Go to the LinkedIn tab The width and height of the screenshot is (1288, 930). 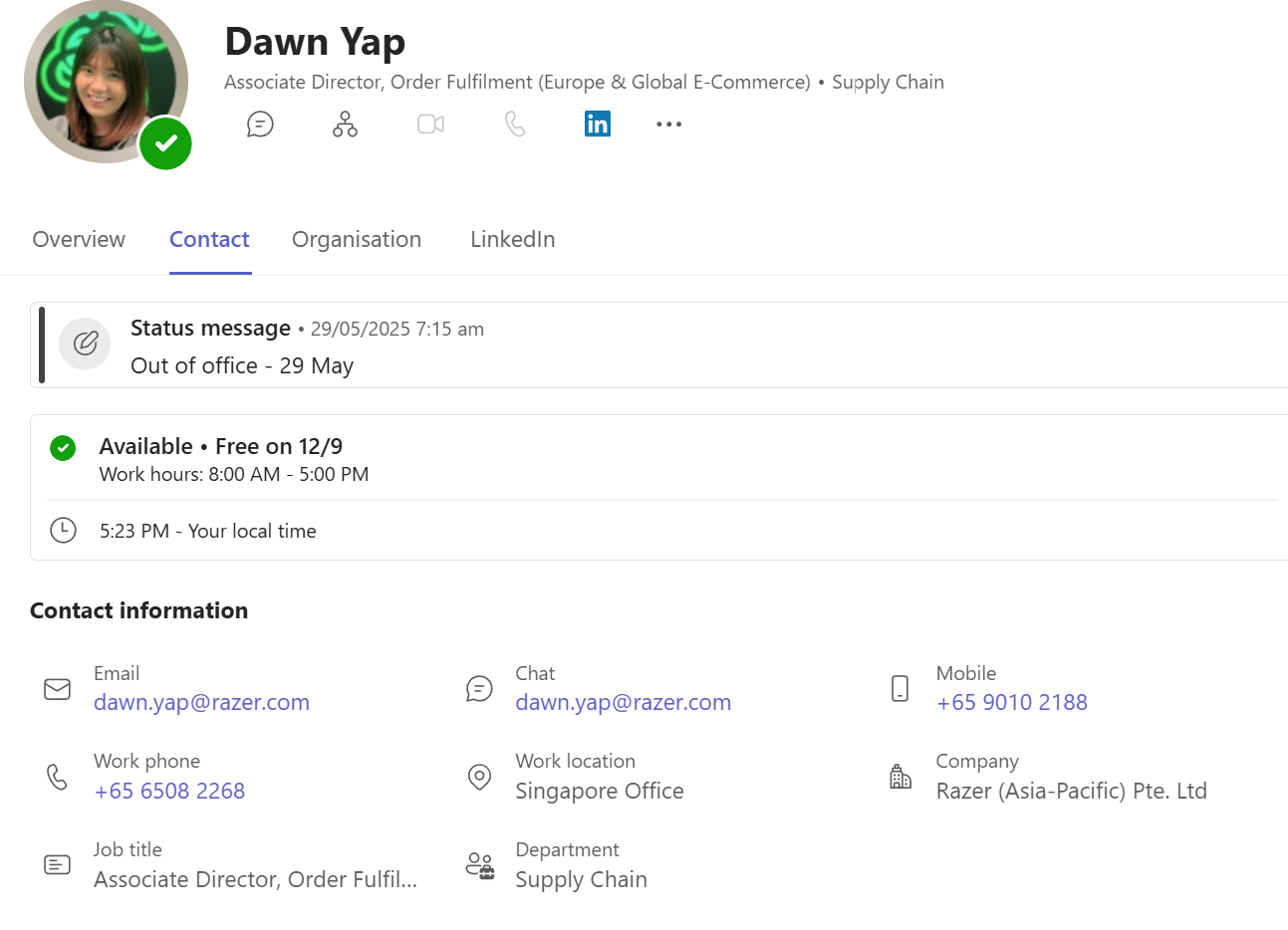click(x=513, y=240)
